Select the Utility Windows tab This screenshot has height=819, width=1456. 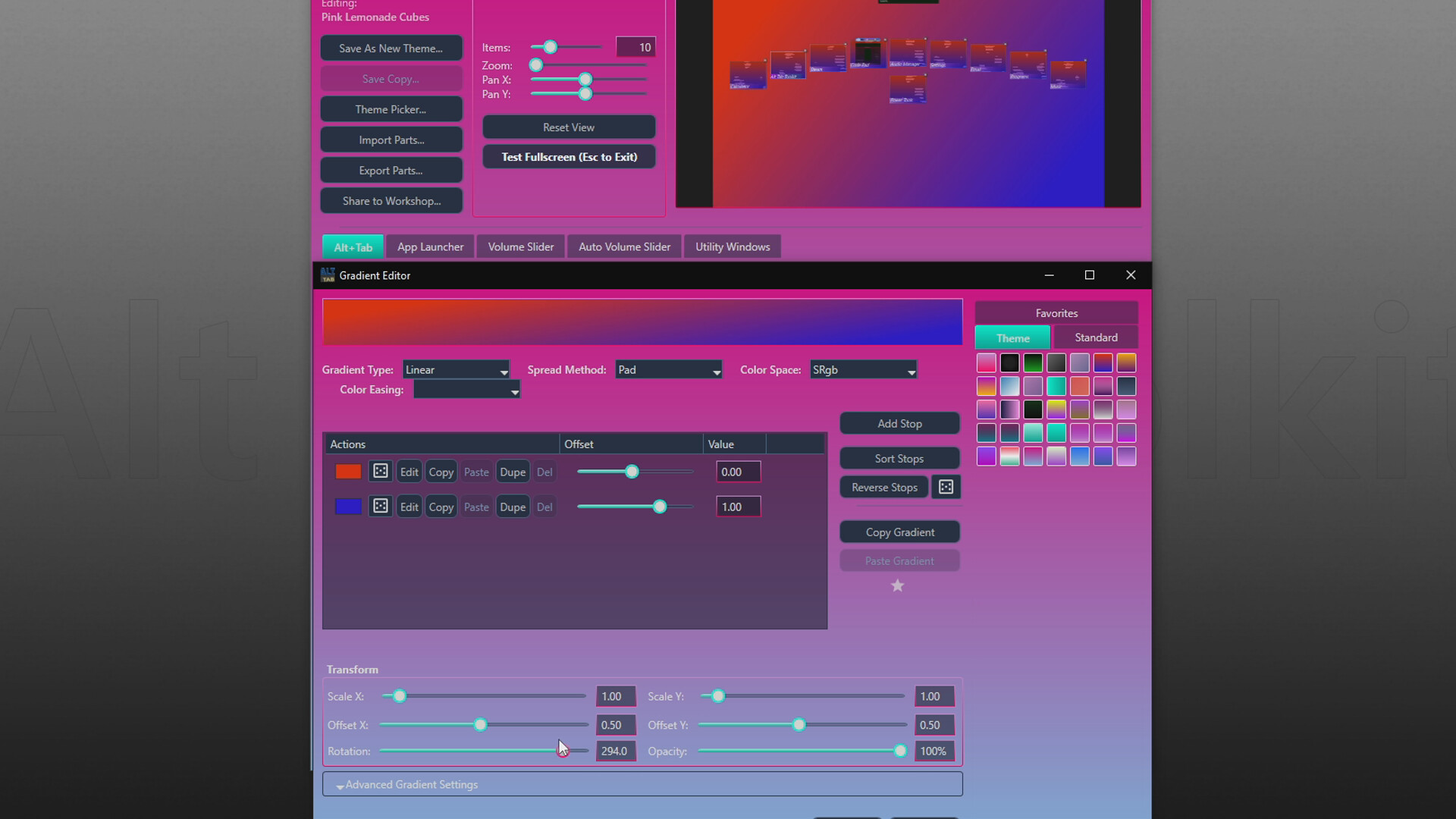tap(731, 246)
